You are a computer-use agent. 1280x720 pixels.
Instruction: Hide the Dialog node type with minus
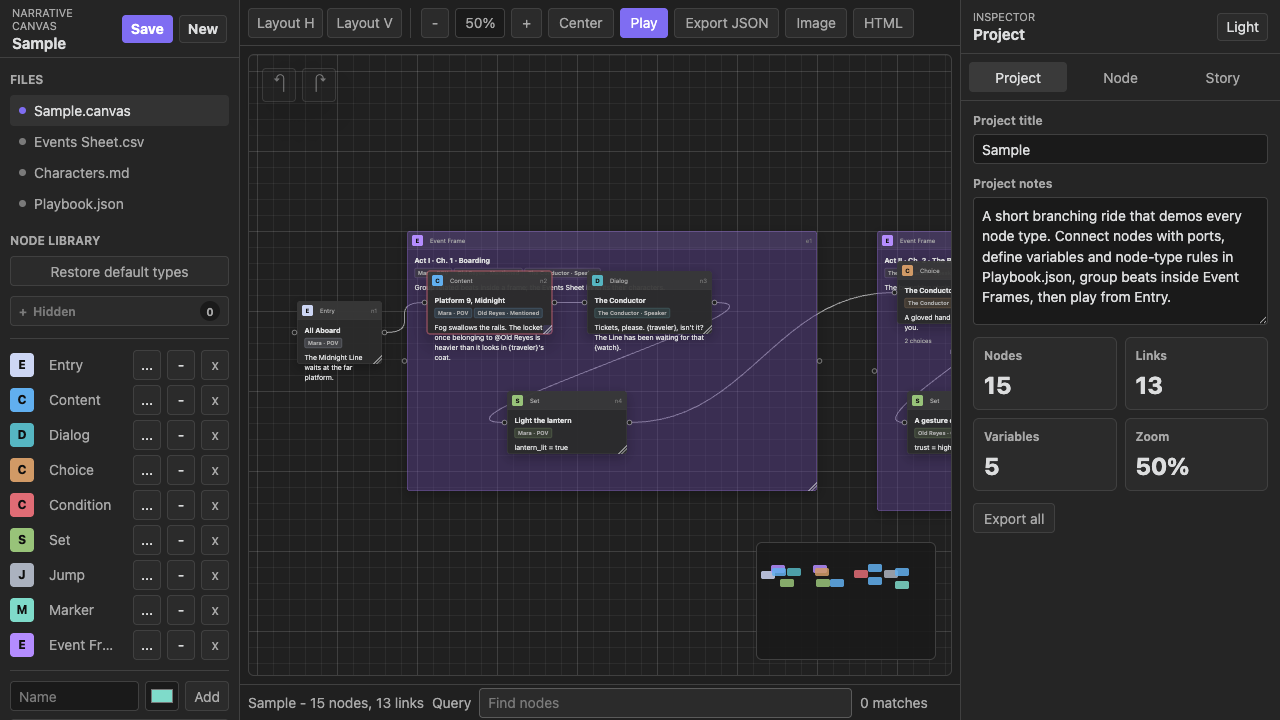tap(181, 435)
